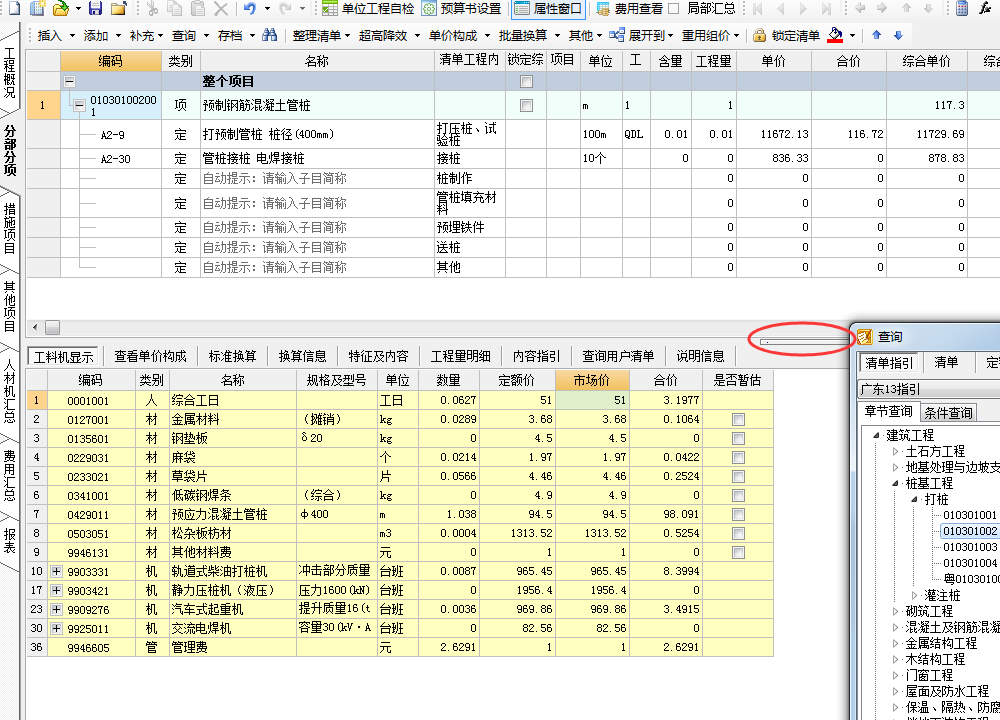This screenshot has height=720, width=1000.
Task: Click the calculator icon
Action: point(962,8)
